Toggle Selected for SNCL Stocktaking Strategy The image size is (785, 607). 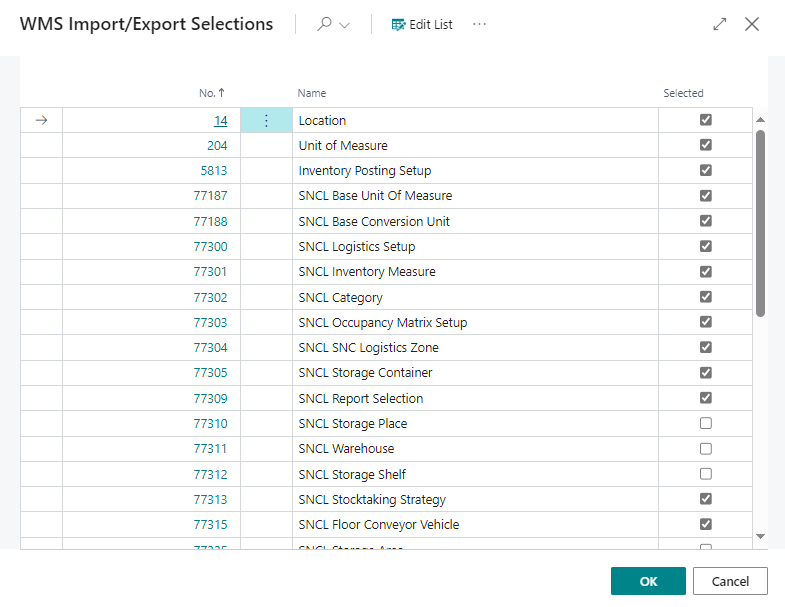(x=706, y=499)
